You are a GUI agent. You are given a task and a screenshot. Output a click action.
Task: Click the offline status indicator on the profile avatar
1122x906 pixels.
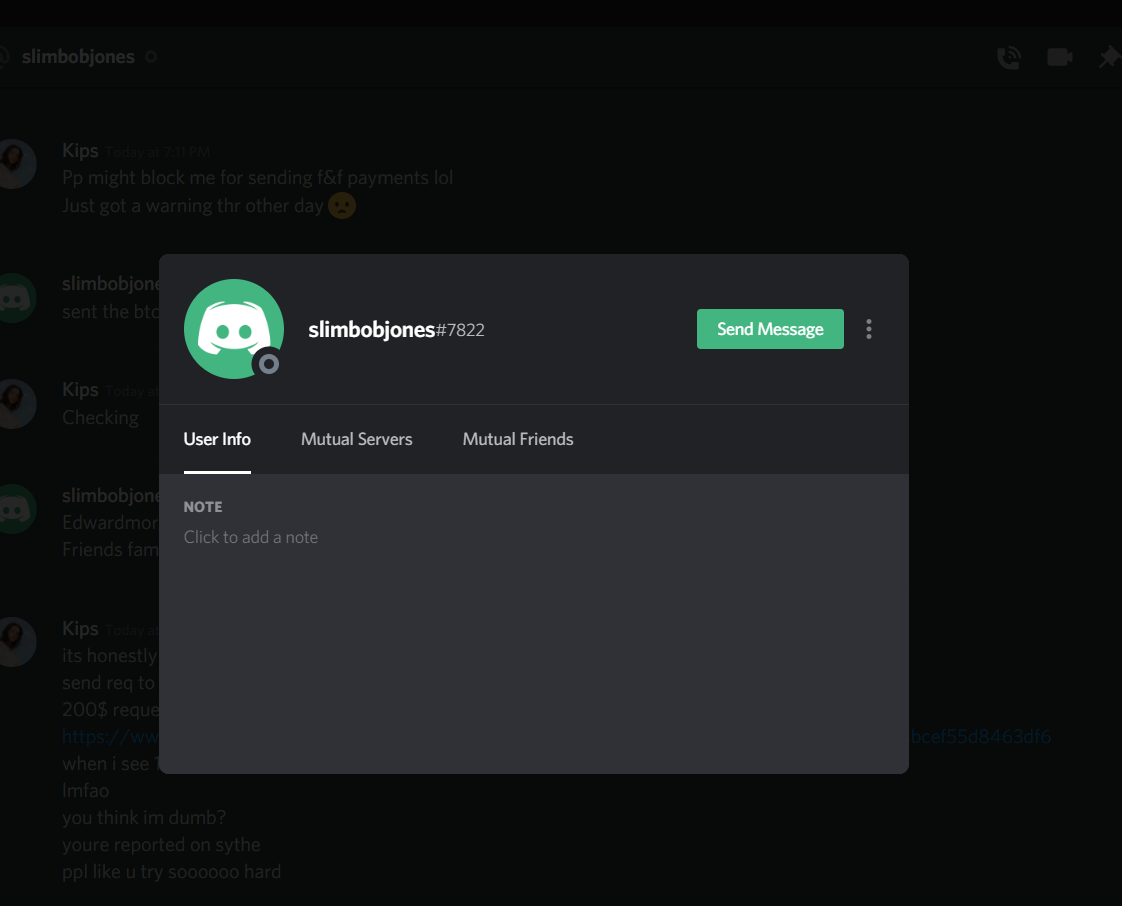click(x=268, y=364)
